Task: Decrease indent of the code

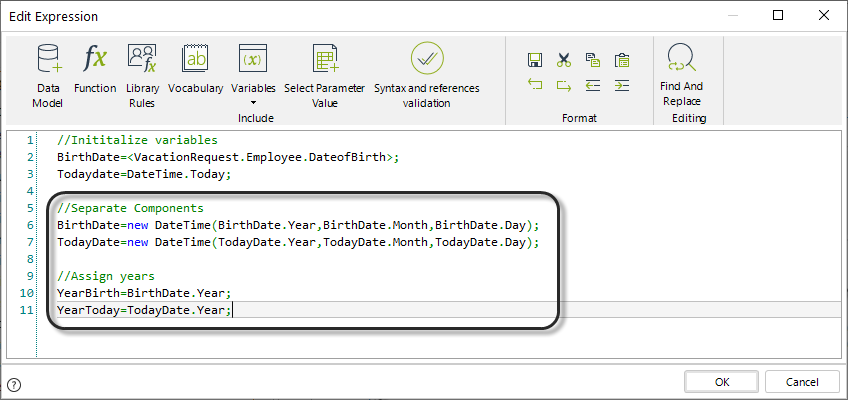Action: click(x=593, y=85)
